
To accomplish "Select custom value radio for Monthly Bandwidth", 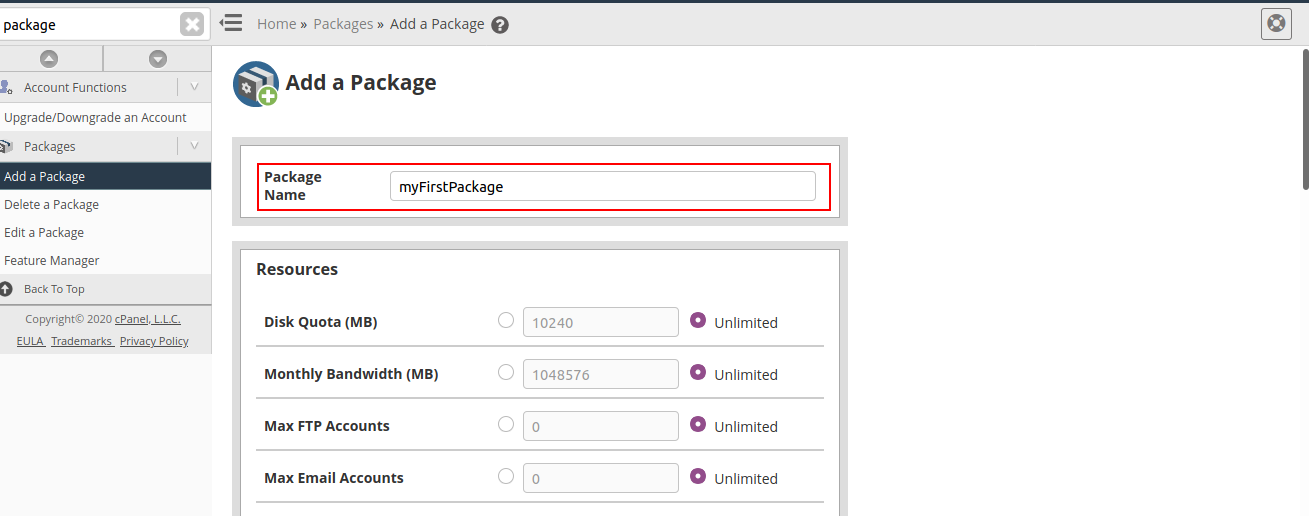I will click(506, 372).
